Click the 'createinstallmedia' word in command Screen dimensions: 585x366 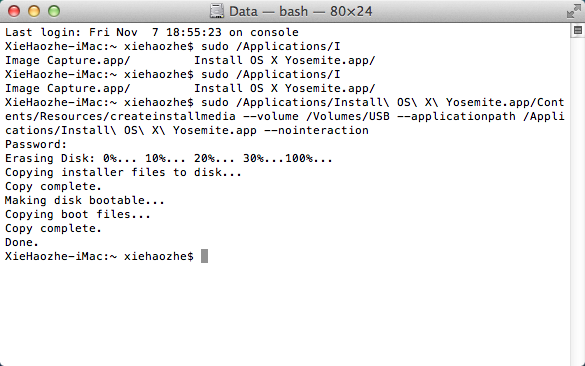172,116
